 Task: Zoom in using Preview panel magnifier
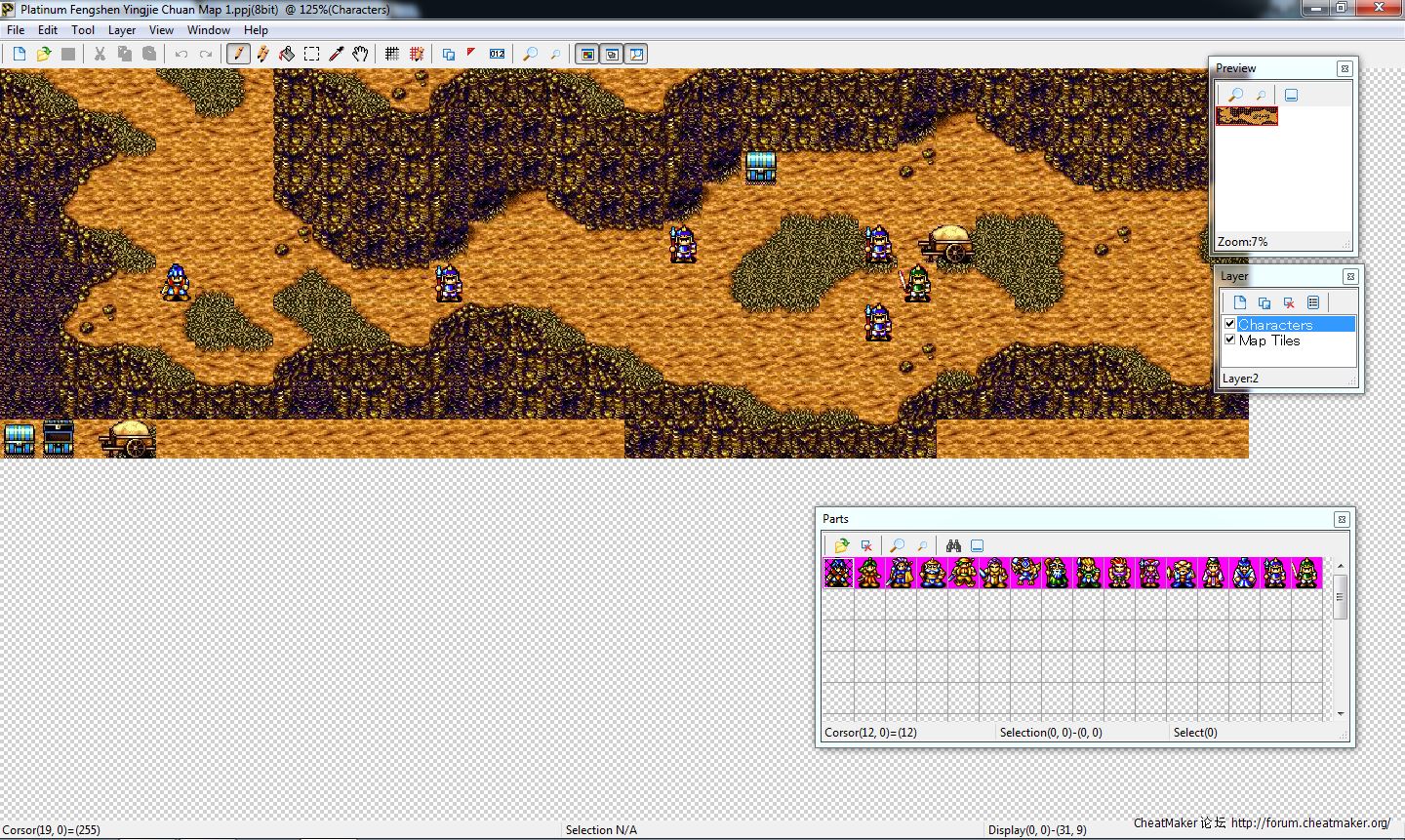1236,96
